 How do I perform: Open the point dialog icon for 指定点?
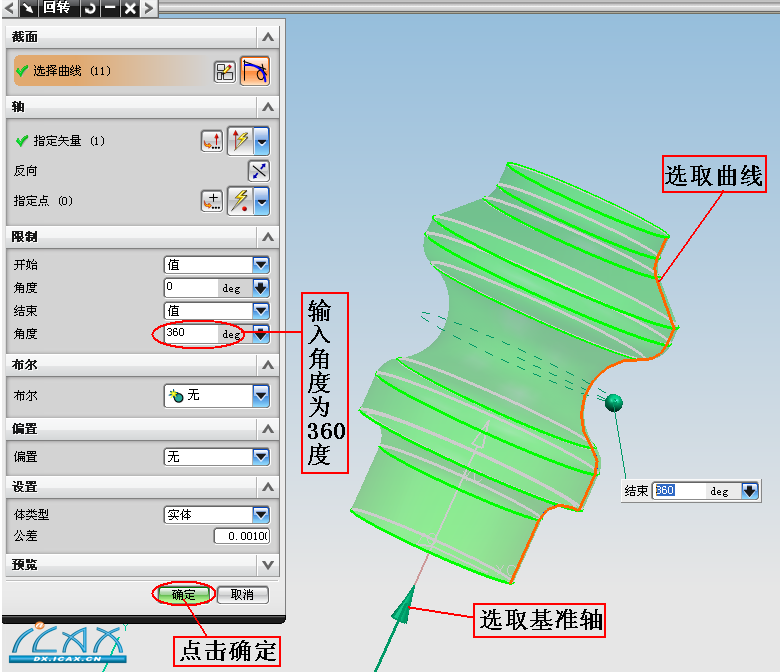(211, 201)
